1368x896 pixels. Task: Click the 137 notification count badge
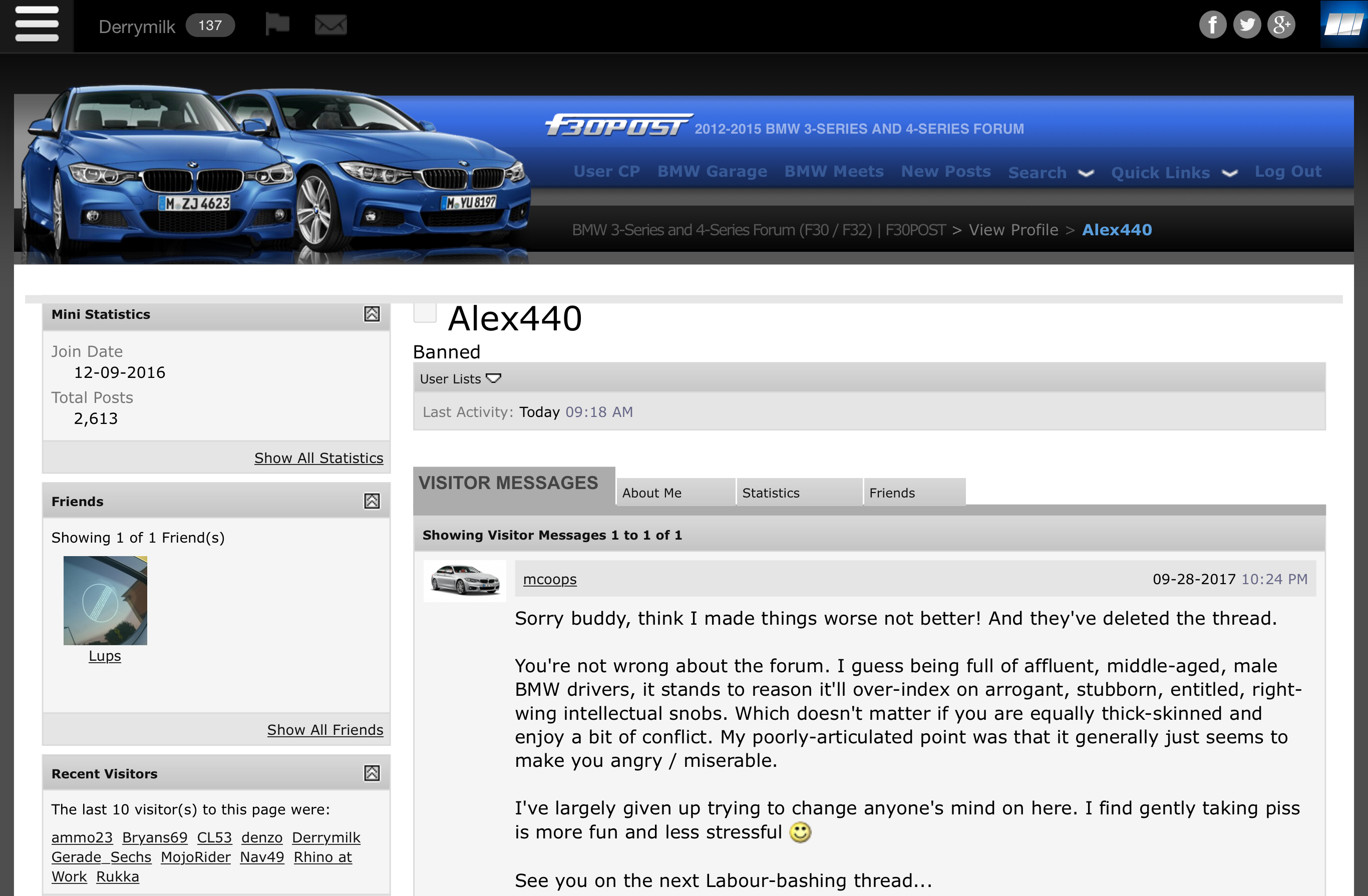[210, 26]
